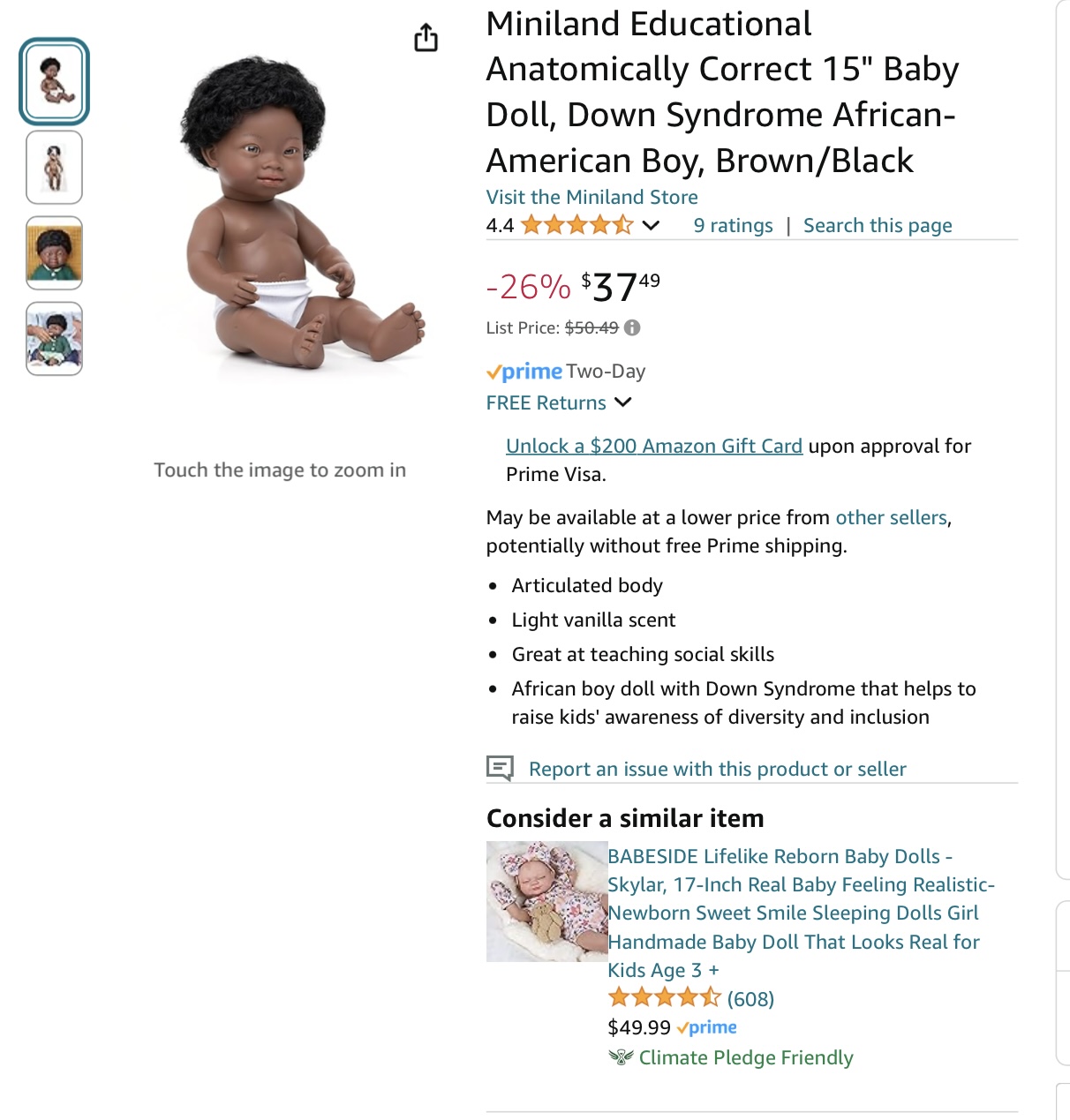
Task: Click the List Price info icon
Action: click(x=632, y=327)
